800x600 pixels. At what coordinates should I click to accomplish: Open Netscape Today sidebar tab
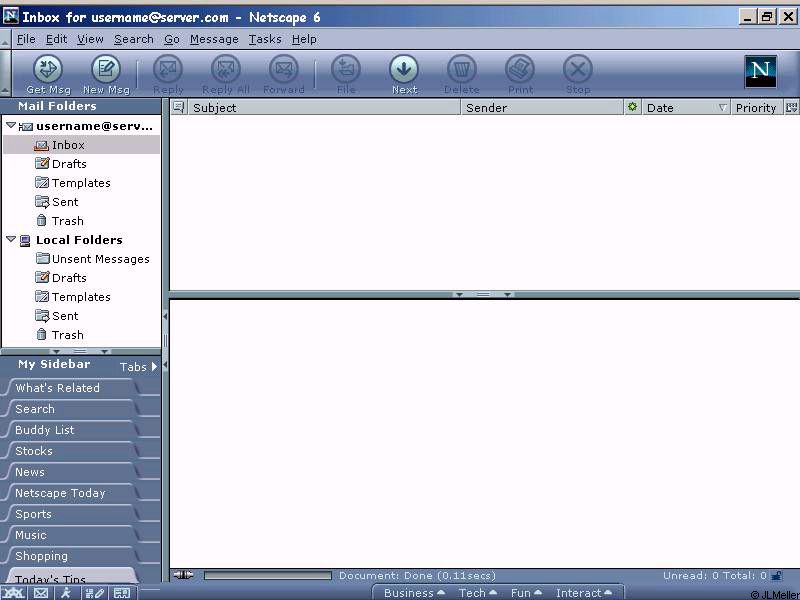coord(71,493)
